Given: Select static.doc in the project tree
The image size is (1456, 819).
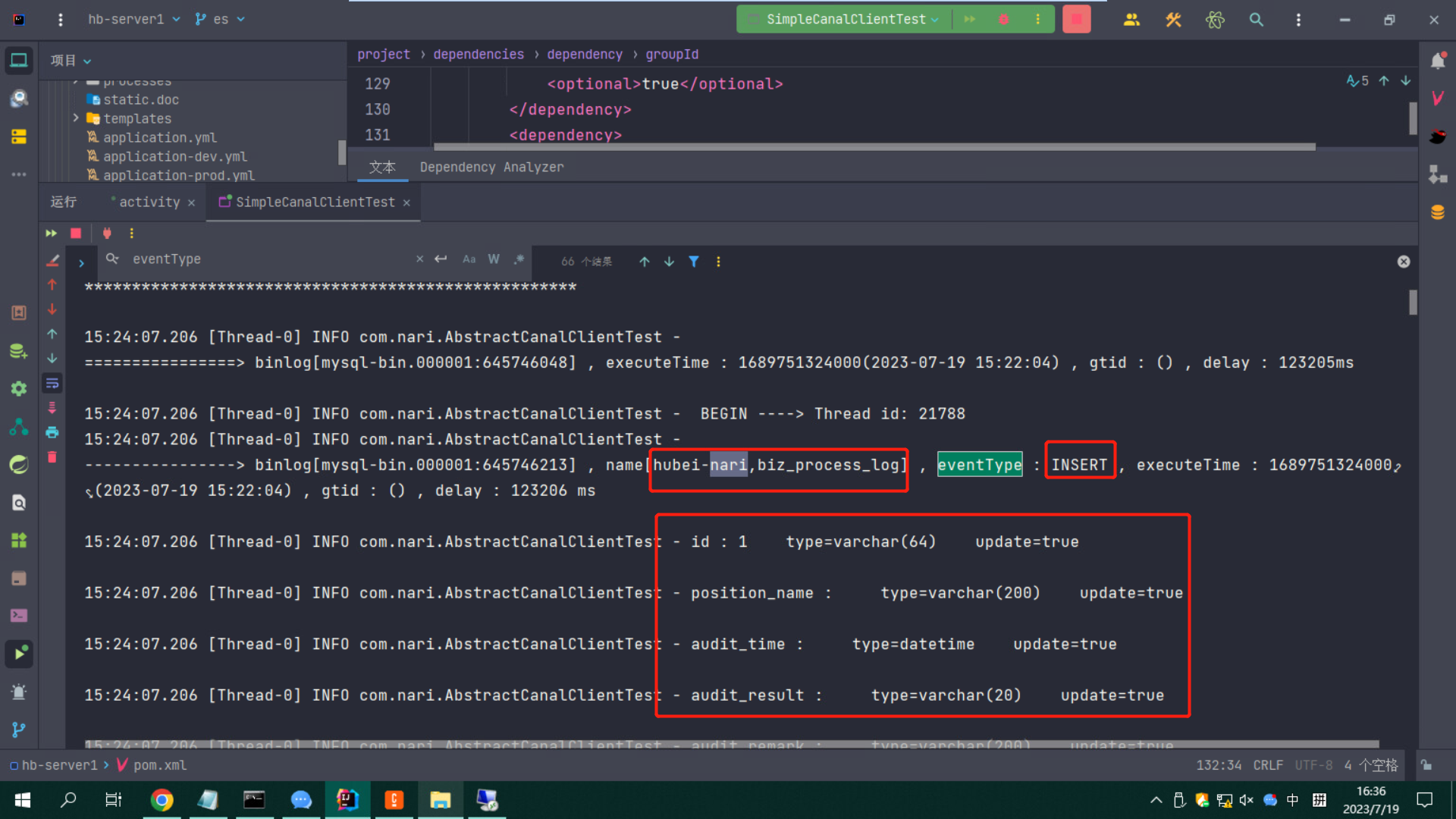Looking at the screenshot, I should [x=141, y=99].
